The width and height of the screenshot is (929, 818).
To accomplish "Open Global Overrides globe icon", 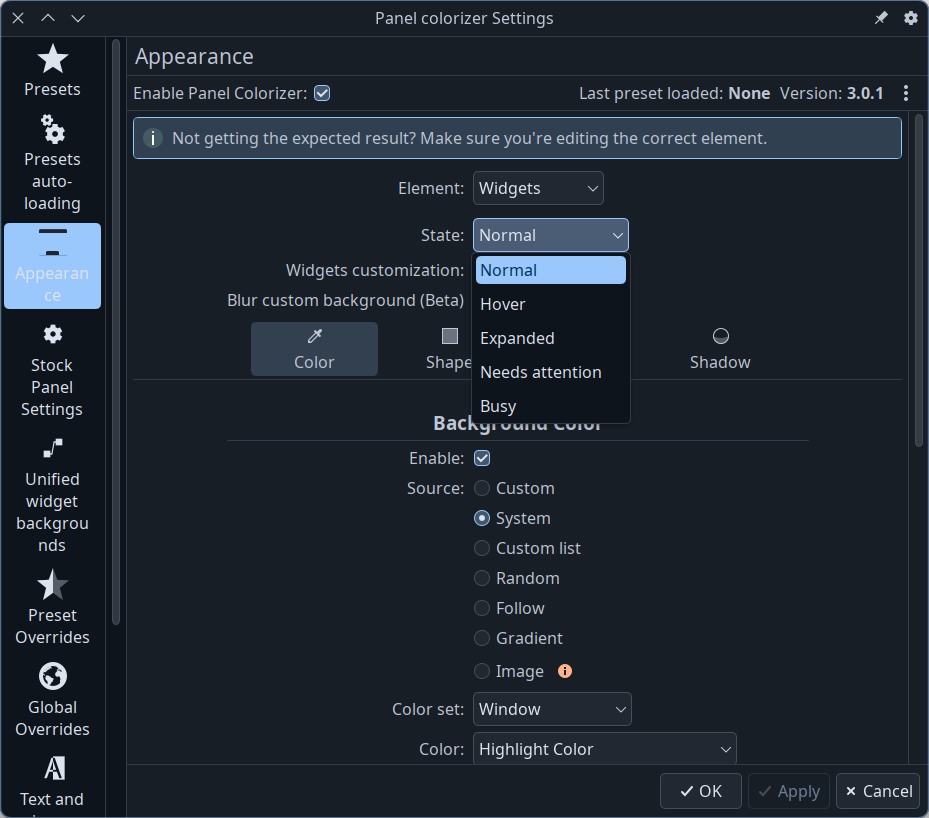I will 52,676.
